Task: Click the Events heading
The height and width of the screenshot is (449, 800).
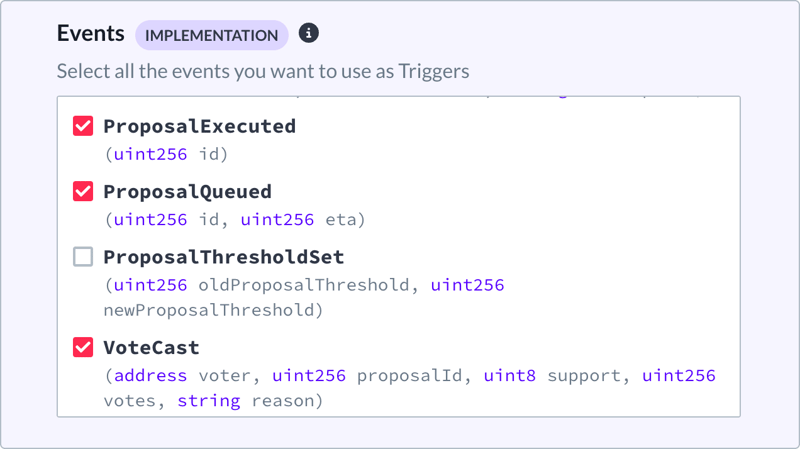Action: pyautogui.click(x=91, y=33)
